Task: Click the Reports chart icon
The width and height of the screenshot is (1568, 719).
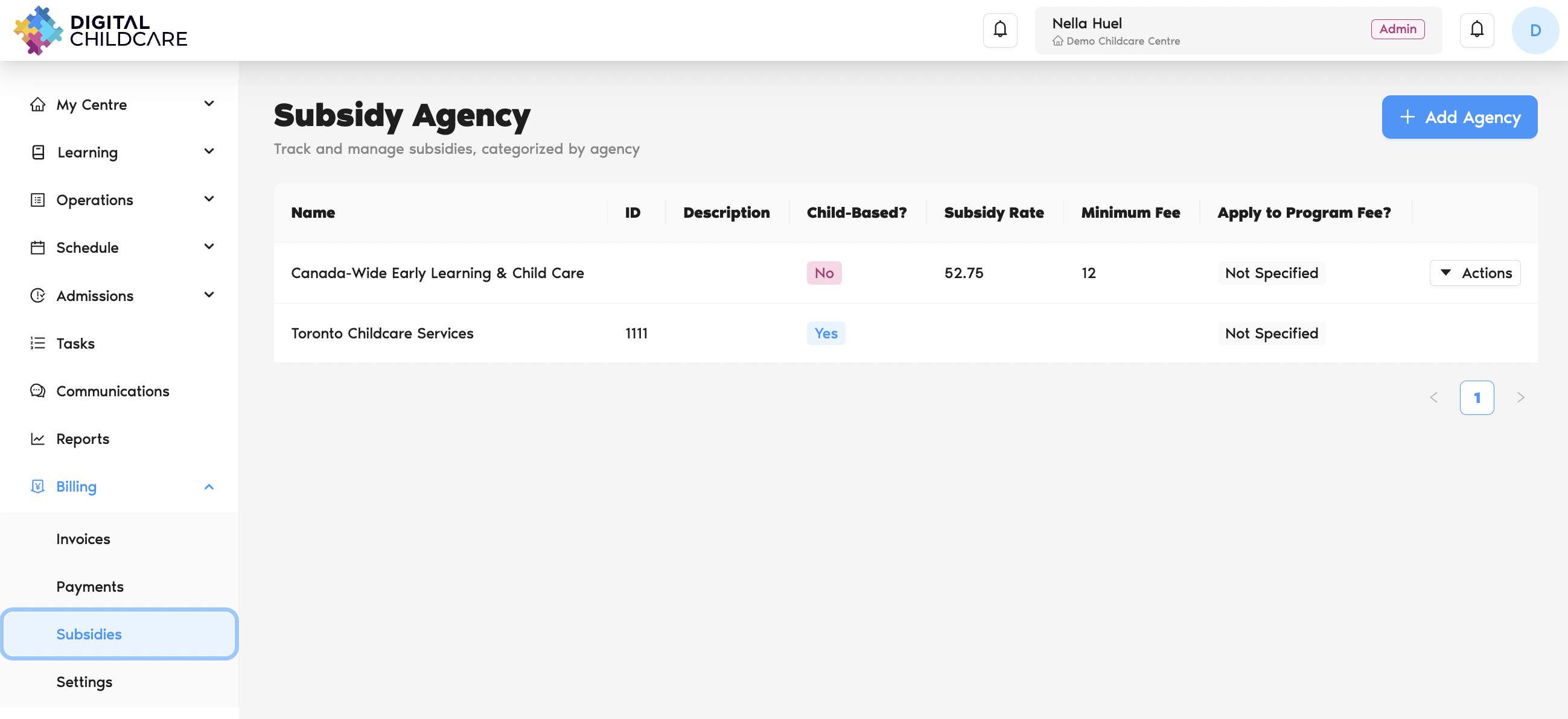Action: 38,439
